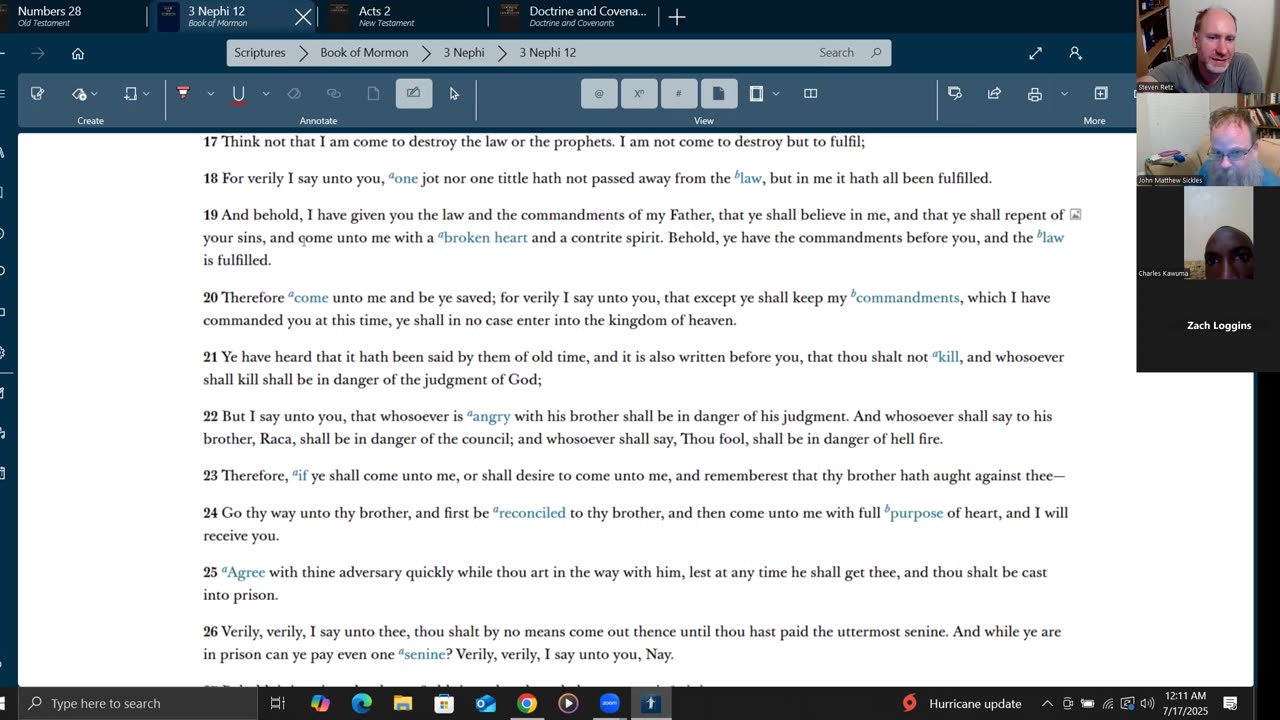1280x720 pixels.
Task: Expand notebook icon dropdown arrow
Action: (x=146, y=94)
